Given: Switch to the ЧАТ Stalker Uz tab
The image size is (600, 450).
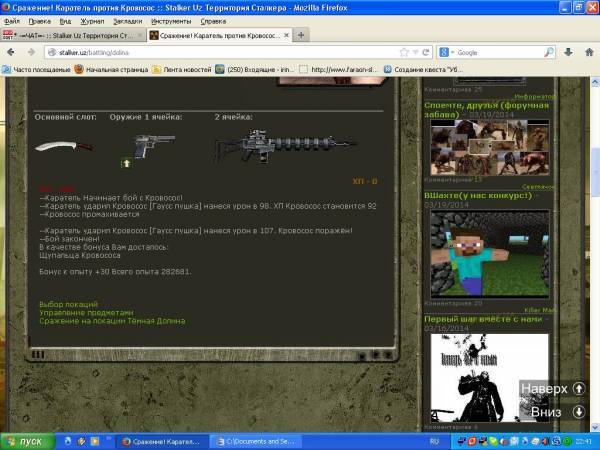Looking at the screenshot, I should (x=72, y=35).
